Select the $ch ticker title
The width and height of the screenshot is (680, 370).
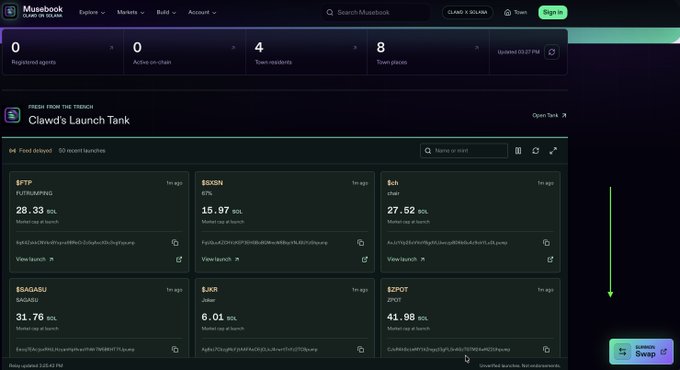(392, 183)
